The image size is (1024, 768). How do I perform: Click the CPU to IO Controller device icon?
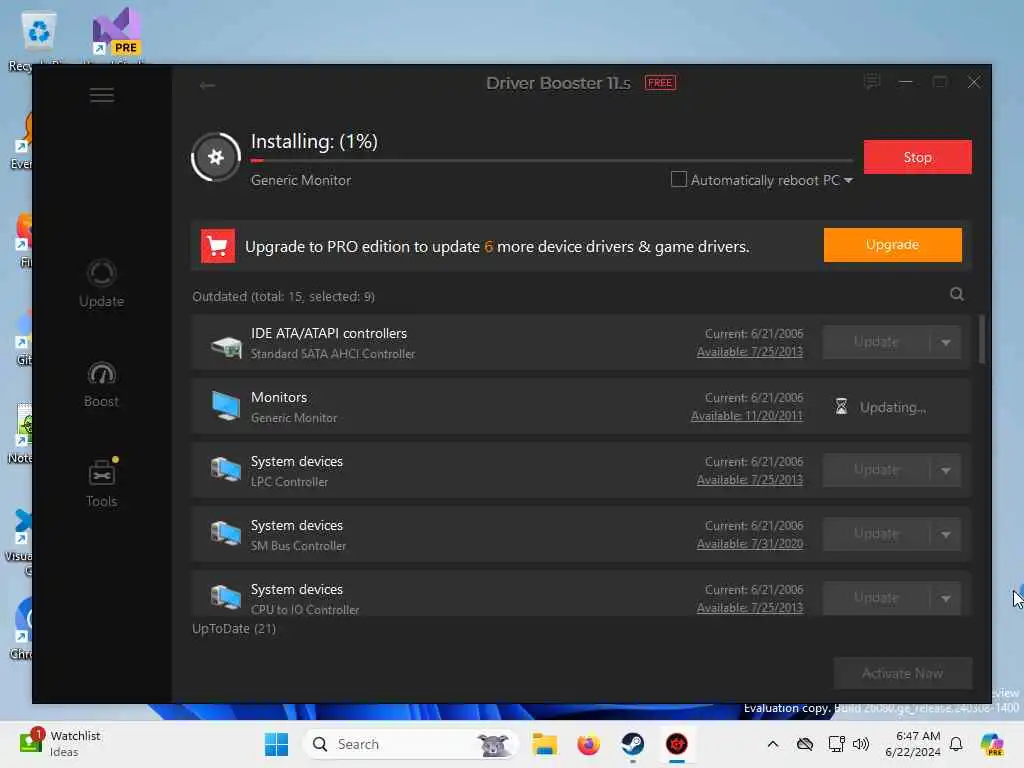226,597
